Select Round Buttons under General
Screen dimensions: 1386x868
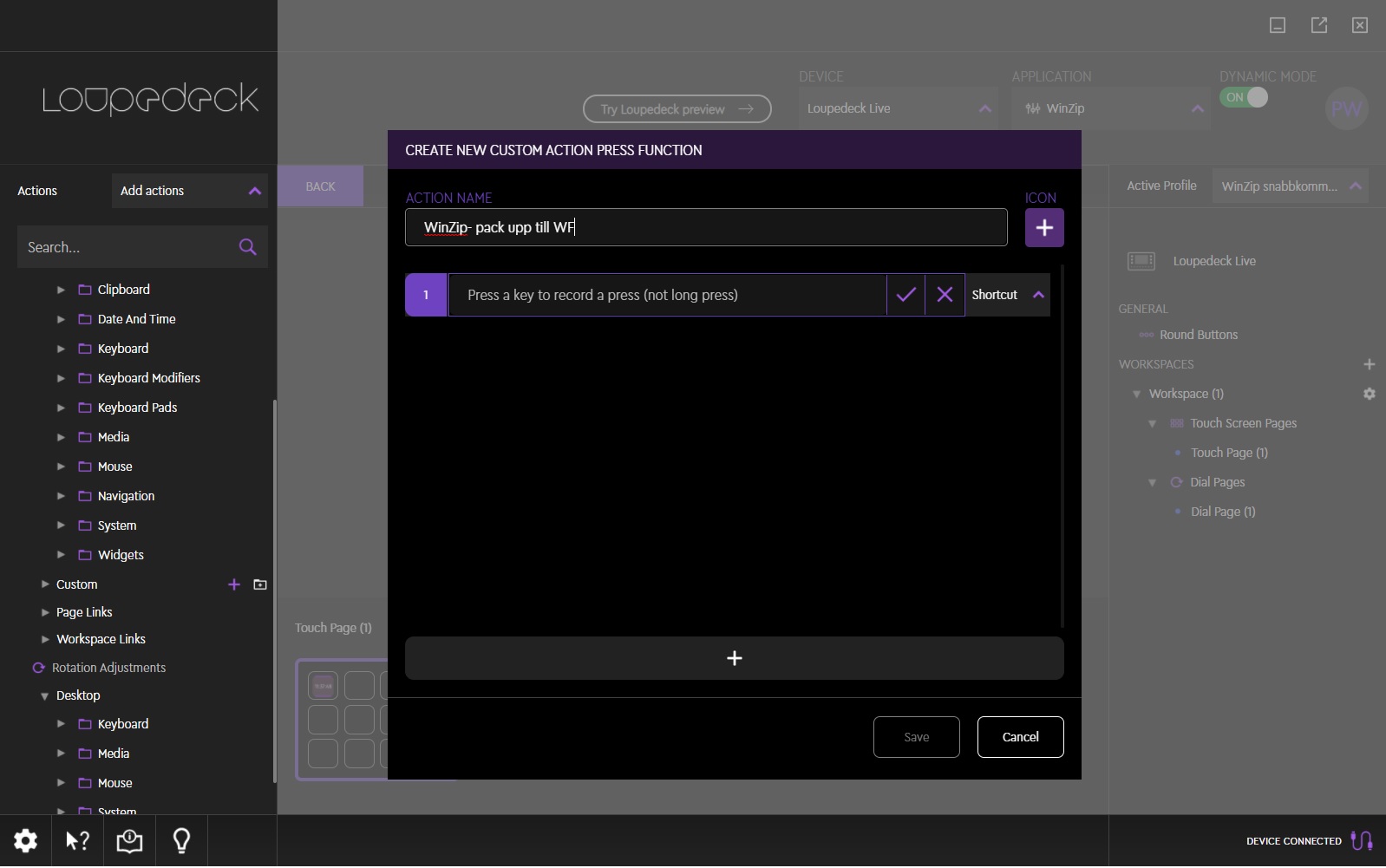pyautogui.click(x=1198, y=335)
